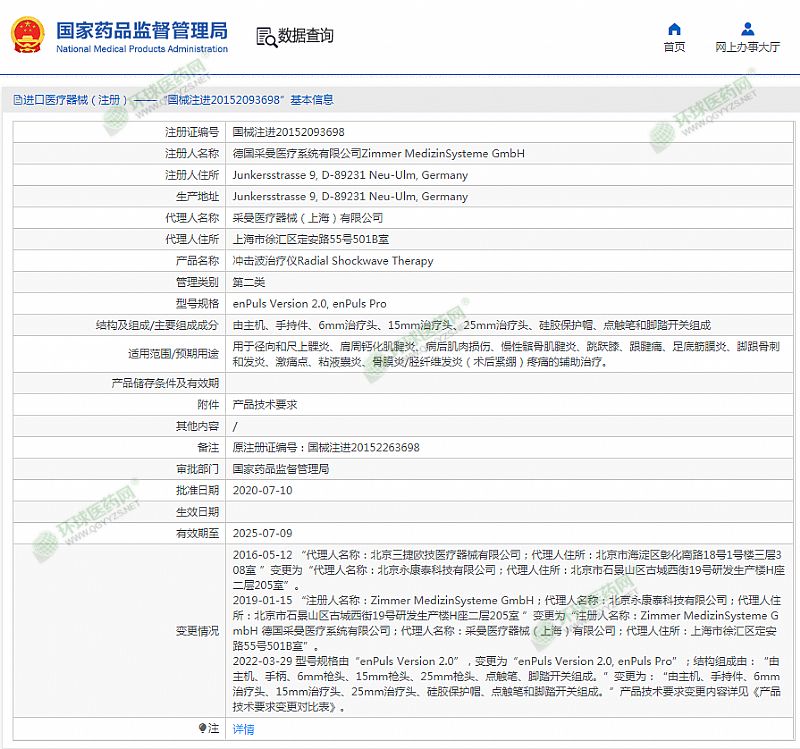Click the expiry date 2025-07-09
This screenshot has width=800, height=749.
click(x=262, y=533)
